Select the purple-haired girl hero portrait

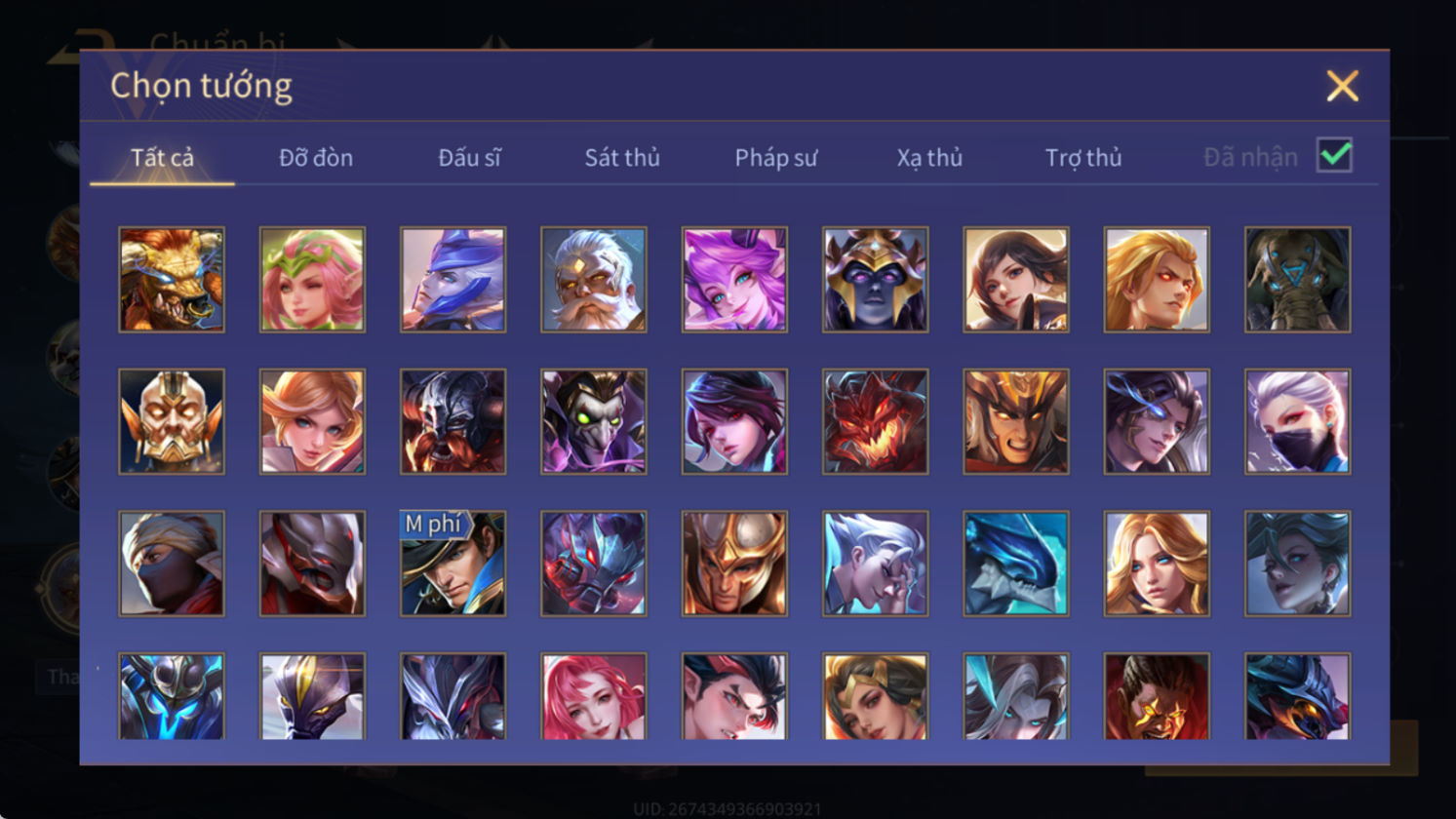tap(734, 280)
